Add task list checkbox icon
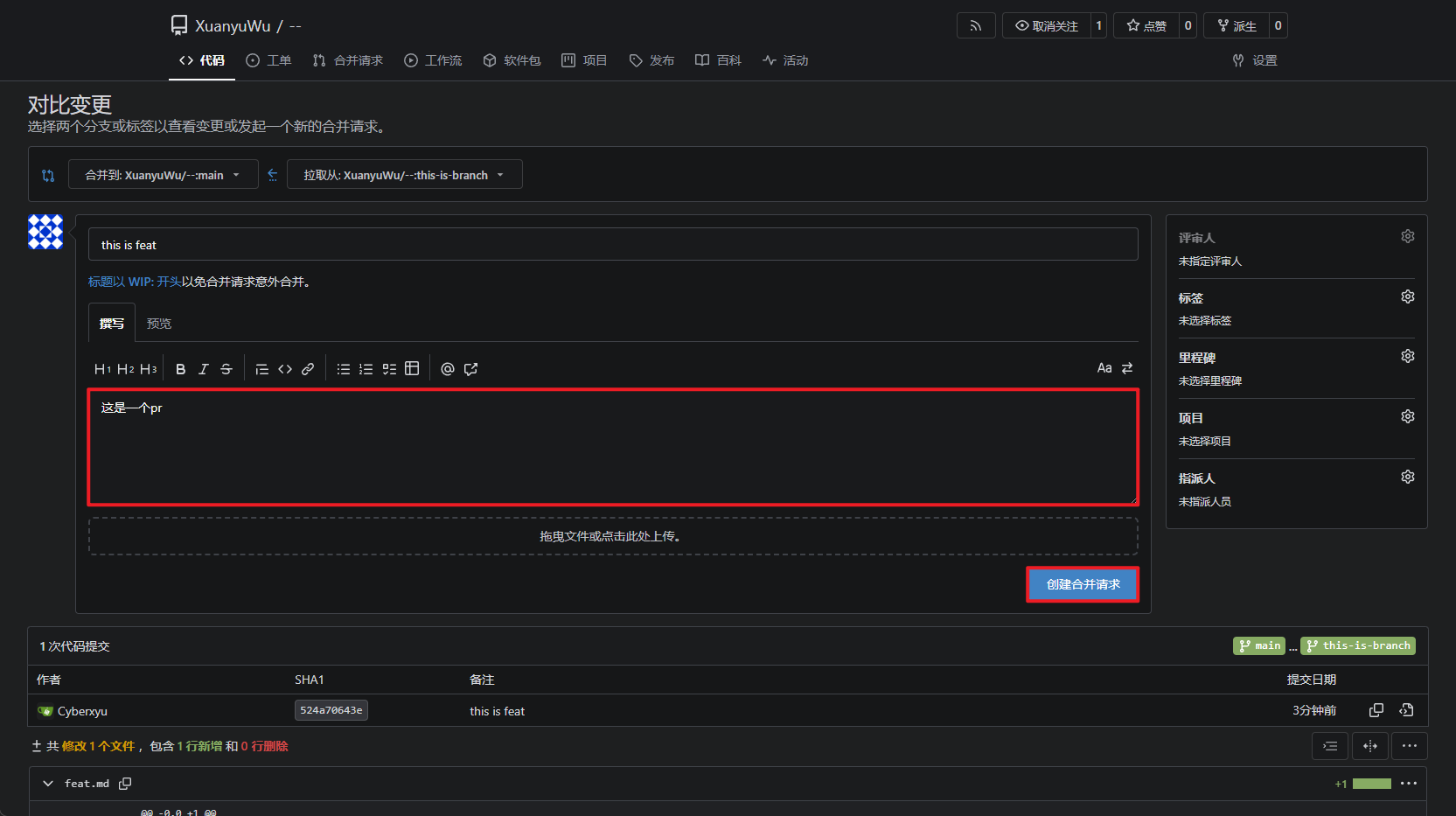 [389, 369]
